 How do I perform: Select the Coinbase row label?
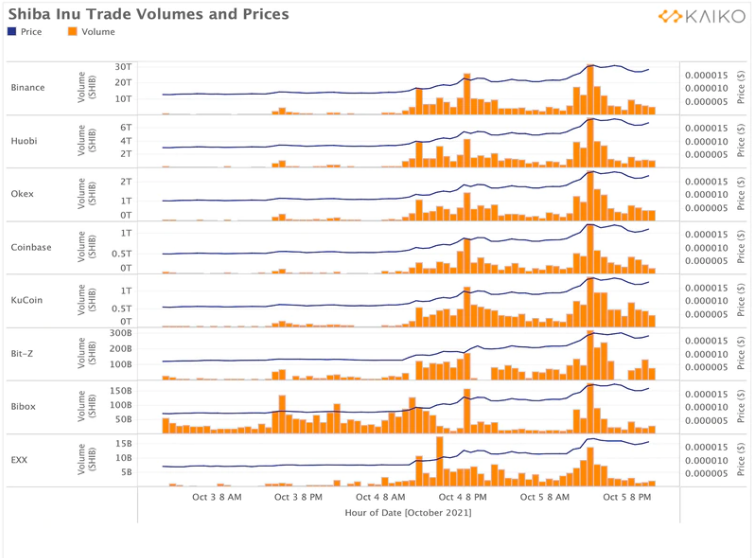point(31,247)
